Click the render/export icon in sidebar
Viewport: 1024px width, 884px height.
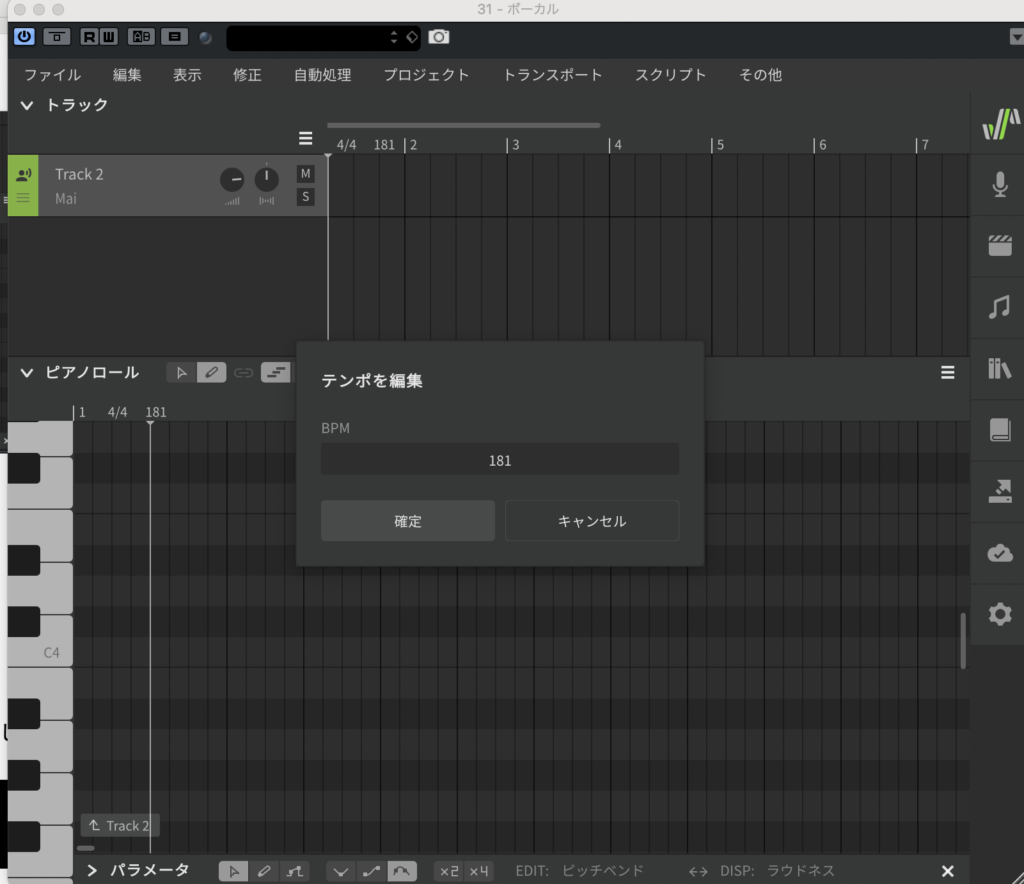(x=998, y=491)
